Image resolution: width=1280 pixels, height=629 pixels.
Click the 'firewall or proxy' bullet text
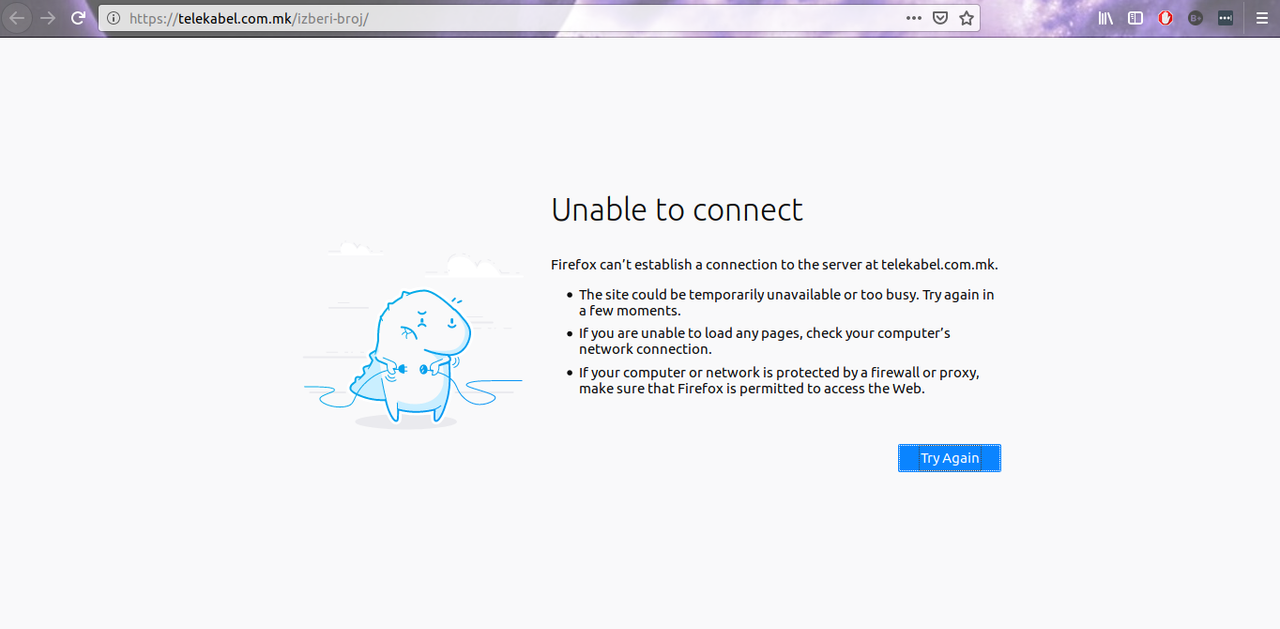(x=779, y=380)
